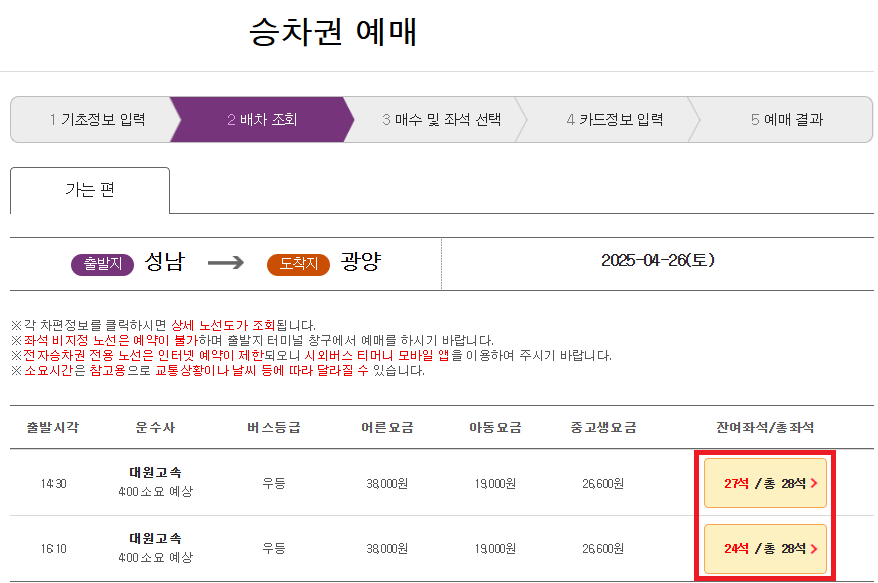Click the 14:30 departure time cell
878x583 pixels.
pyautogui.click(x=53, y=483)
